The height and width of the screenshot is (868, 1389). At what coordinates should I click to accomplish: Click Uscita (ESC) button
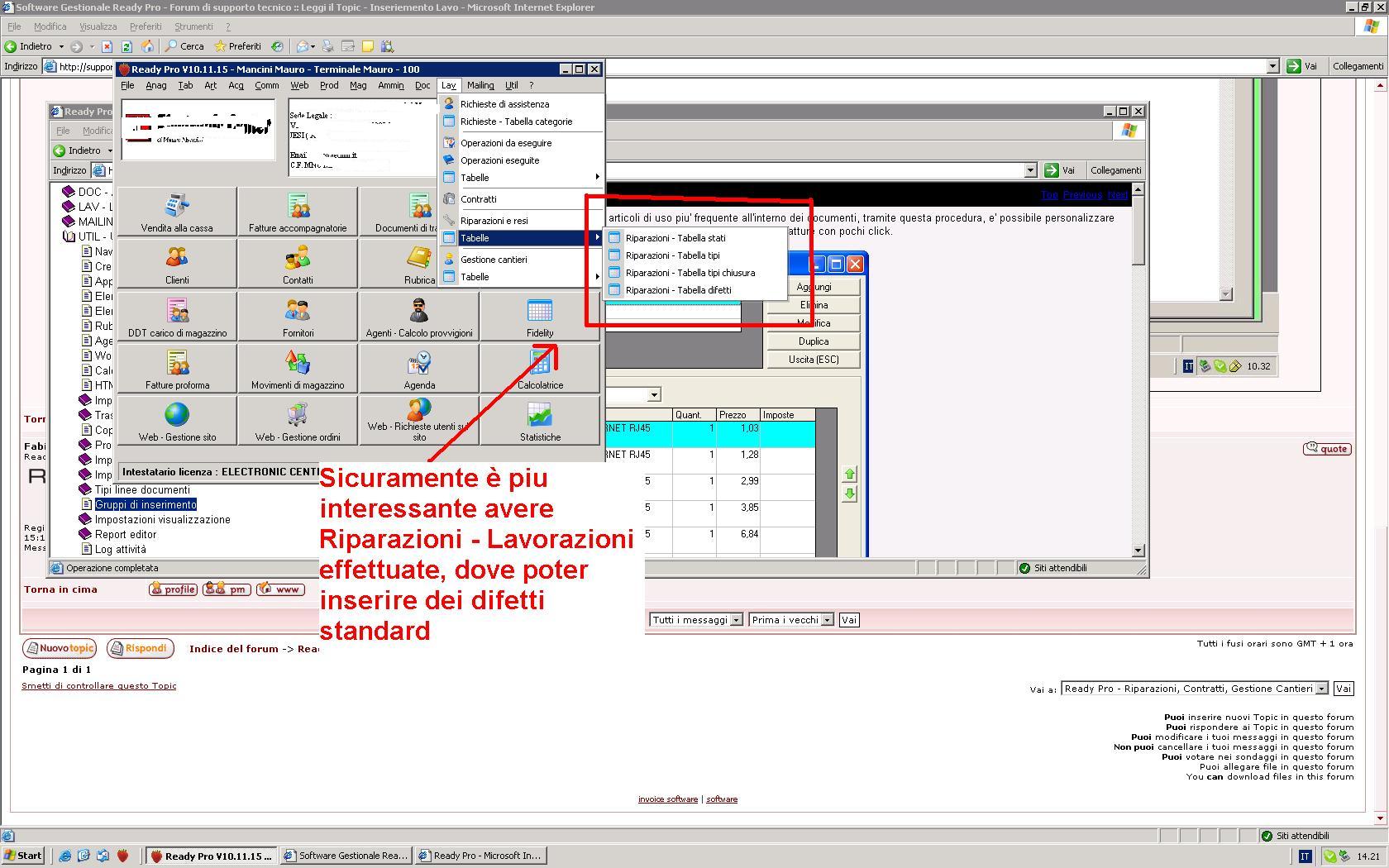[814, 360]
